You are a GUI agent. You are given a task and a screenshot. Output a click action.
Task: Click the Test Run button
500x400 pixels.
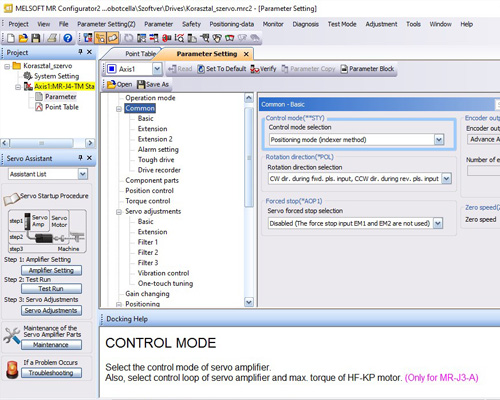pos(51,289)
